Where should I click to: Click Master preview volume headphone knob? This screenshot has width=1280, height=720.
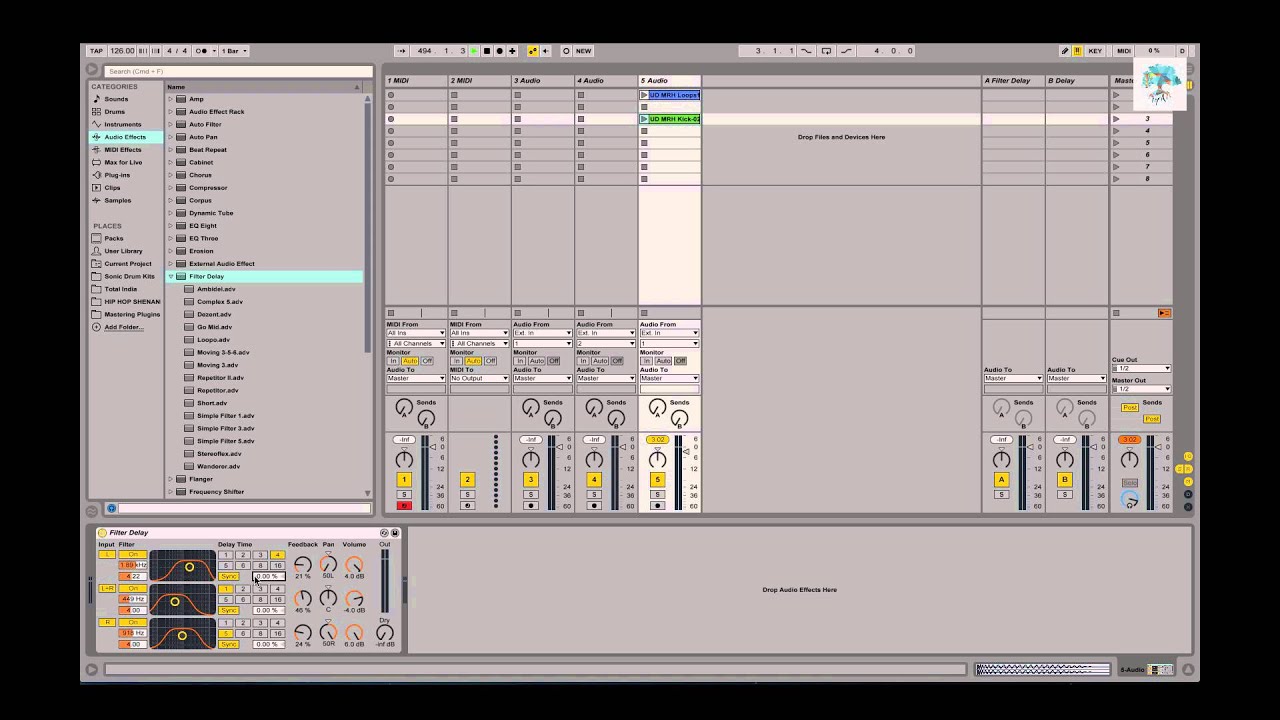tap(1130, 498)
